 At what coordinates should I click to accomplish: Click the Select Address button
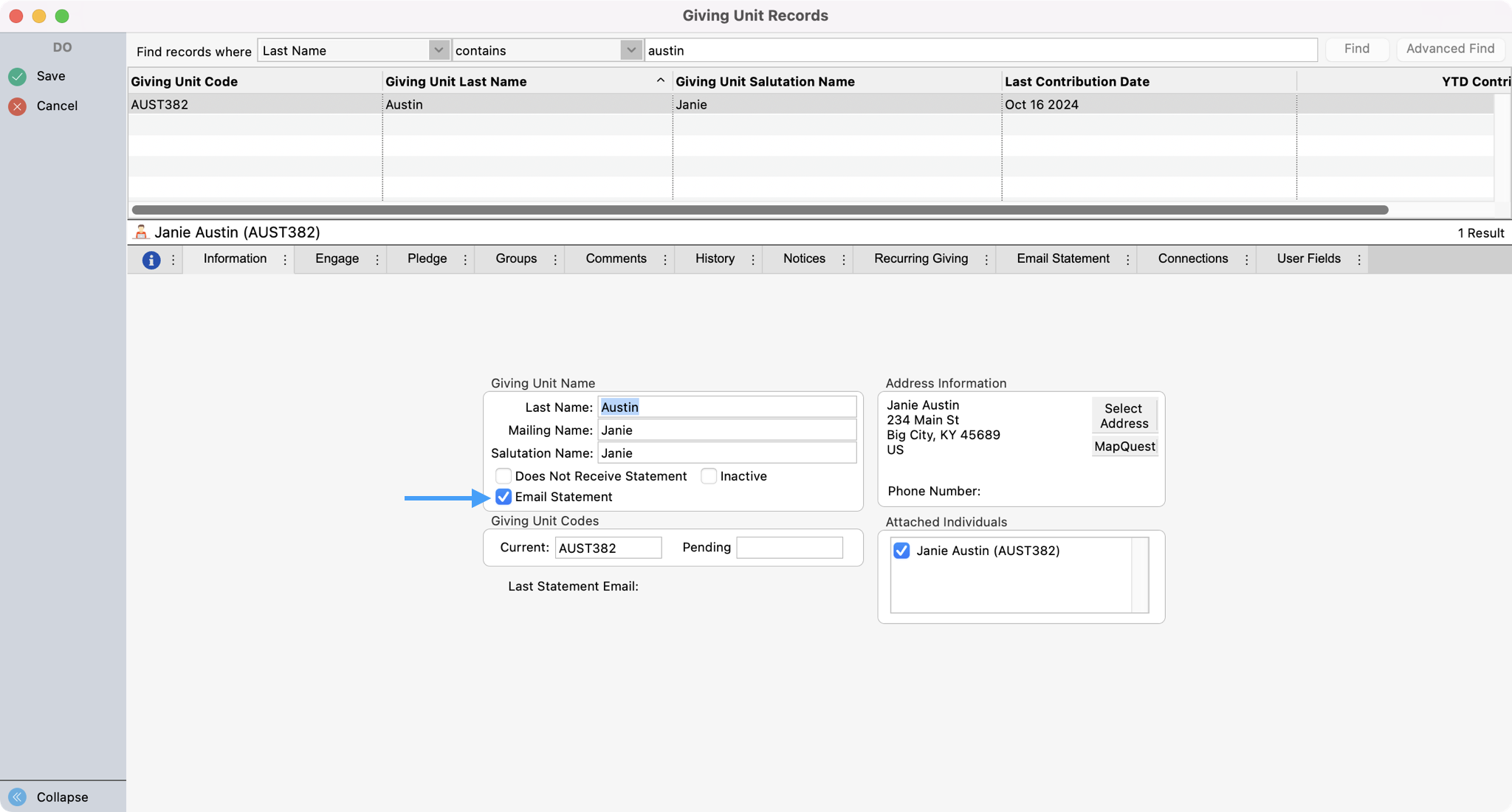pos(1124,416)
